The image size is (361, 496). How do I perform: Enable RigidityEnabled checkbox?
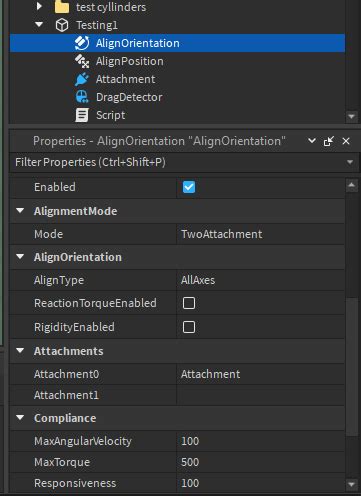189,327
